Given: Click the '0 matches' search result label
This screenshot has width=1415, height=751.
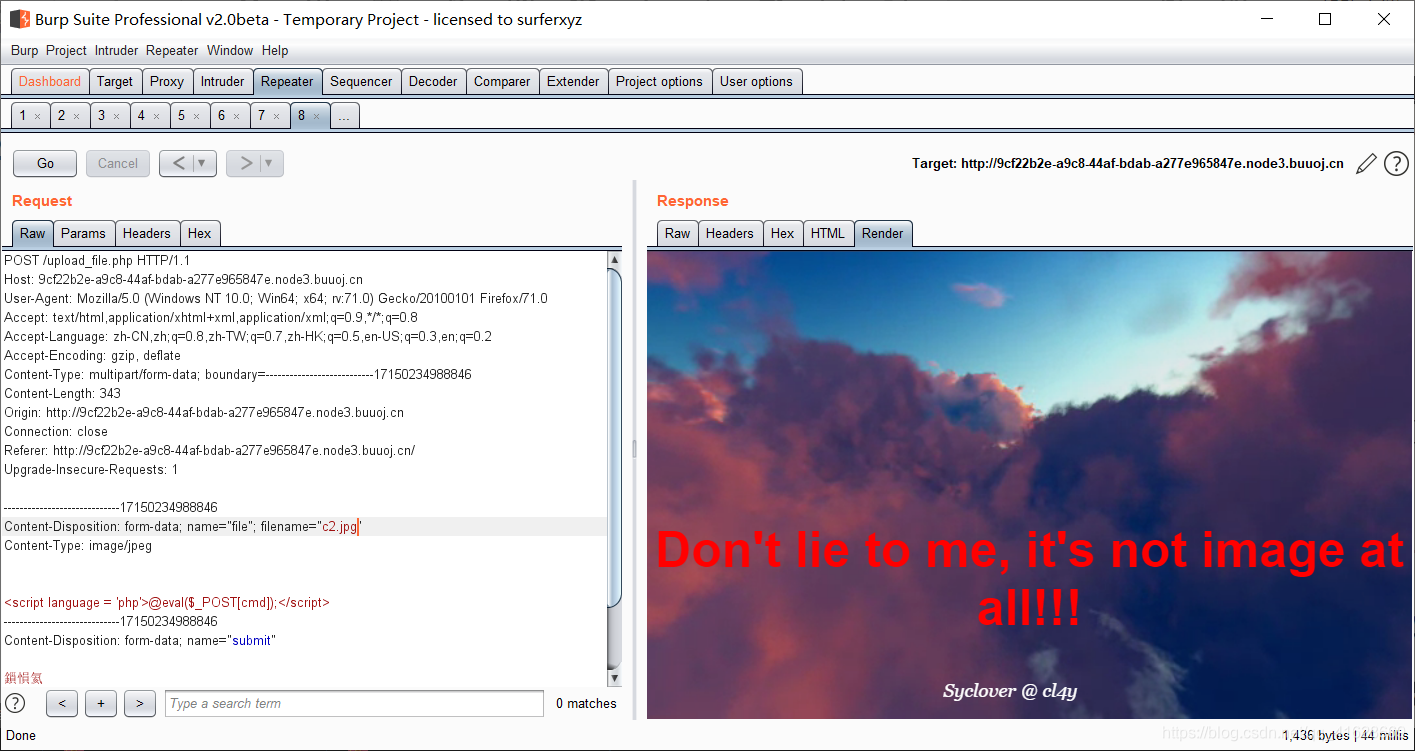Looking at the screenshot, I should pos(586,704).
